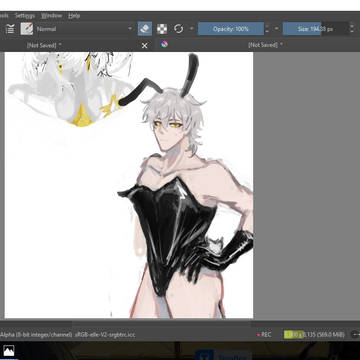
Task: Open the Normal blending mode dropdown
Action: point(85,29)
